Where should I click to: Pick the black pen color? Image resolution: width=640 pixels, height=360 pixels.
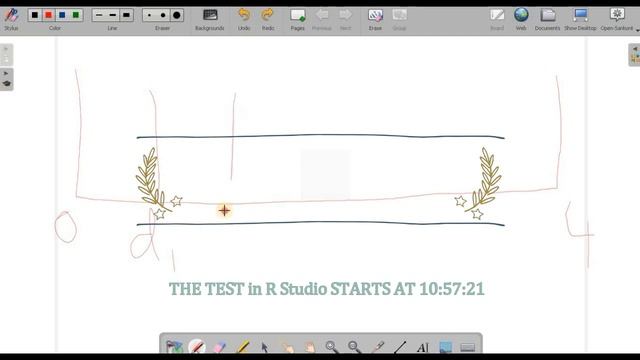coord(35,16)
